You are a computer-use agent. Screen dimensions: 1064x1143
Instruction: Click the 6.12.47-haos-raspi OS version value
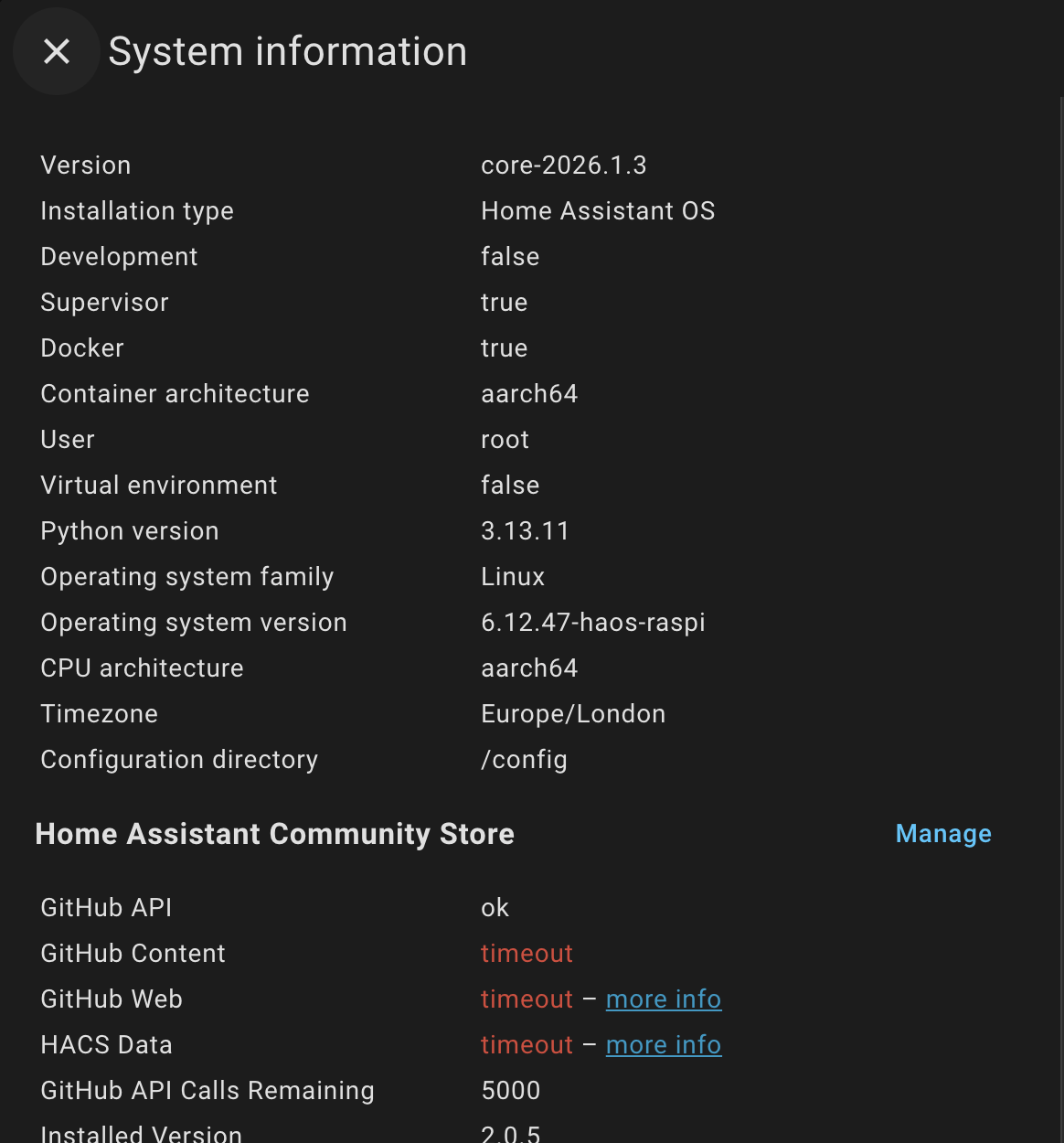click(x=593, y=623)
